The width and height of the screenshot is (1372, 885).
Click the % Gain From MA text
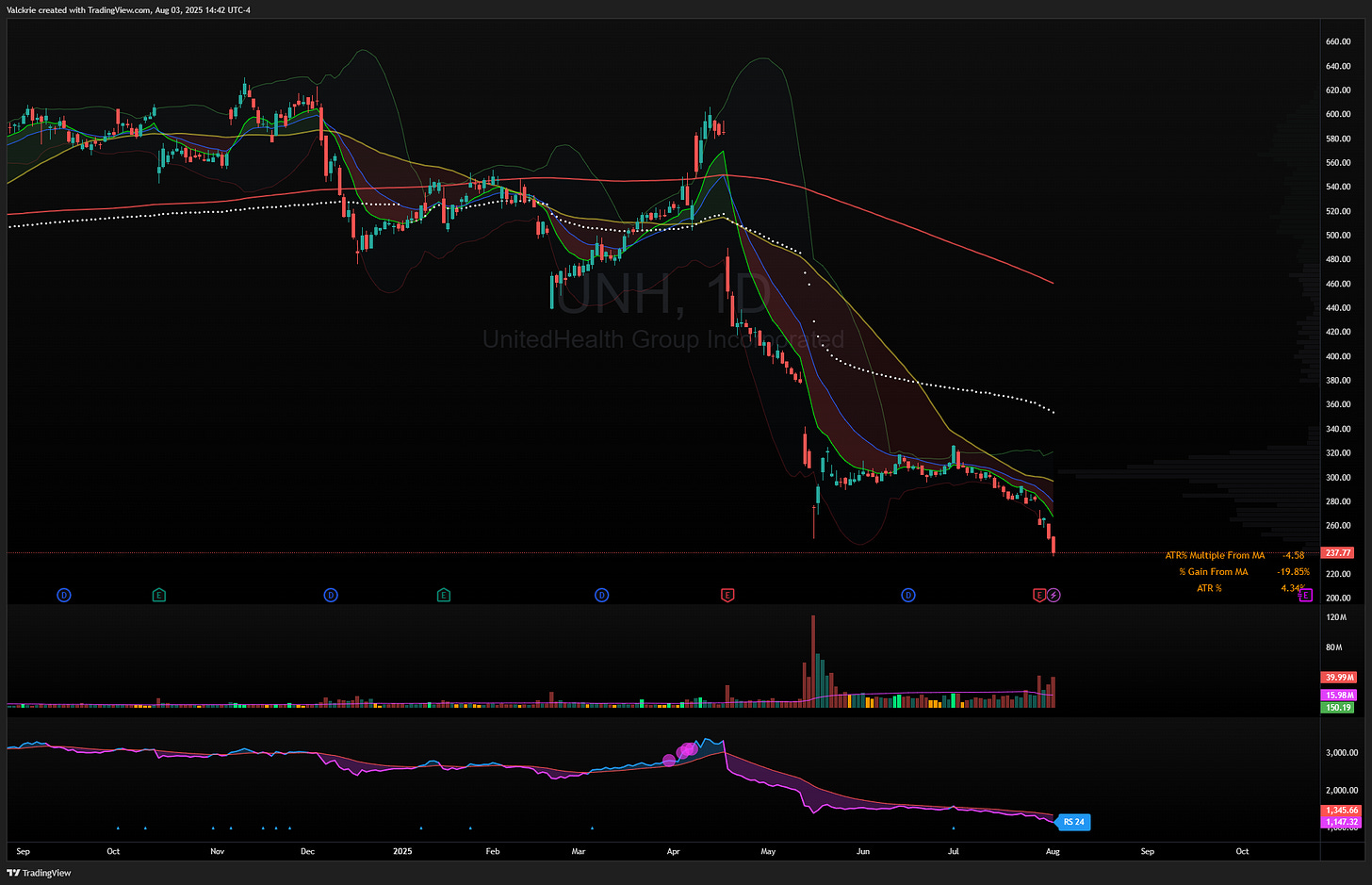coord(1214,571)
